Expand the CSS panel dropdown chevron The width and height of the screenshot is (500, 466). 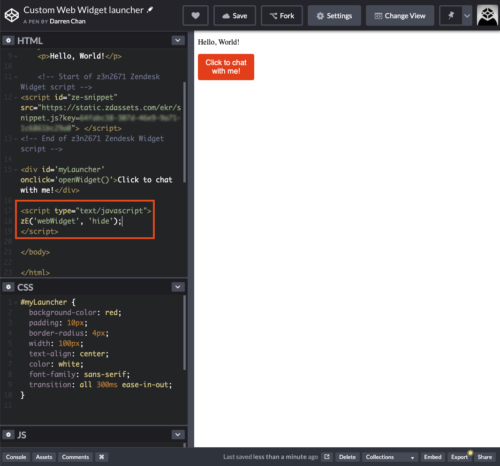tap(178, 287)
